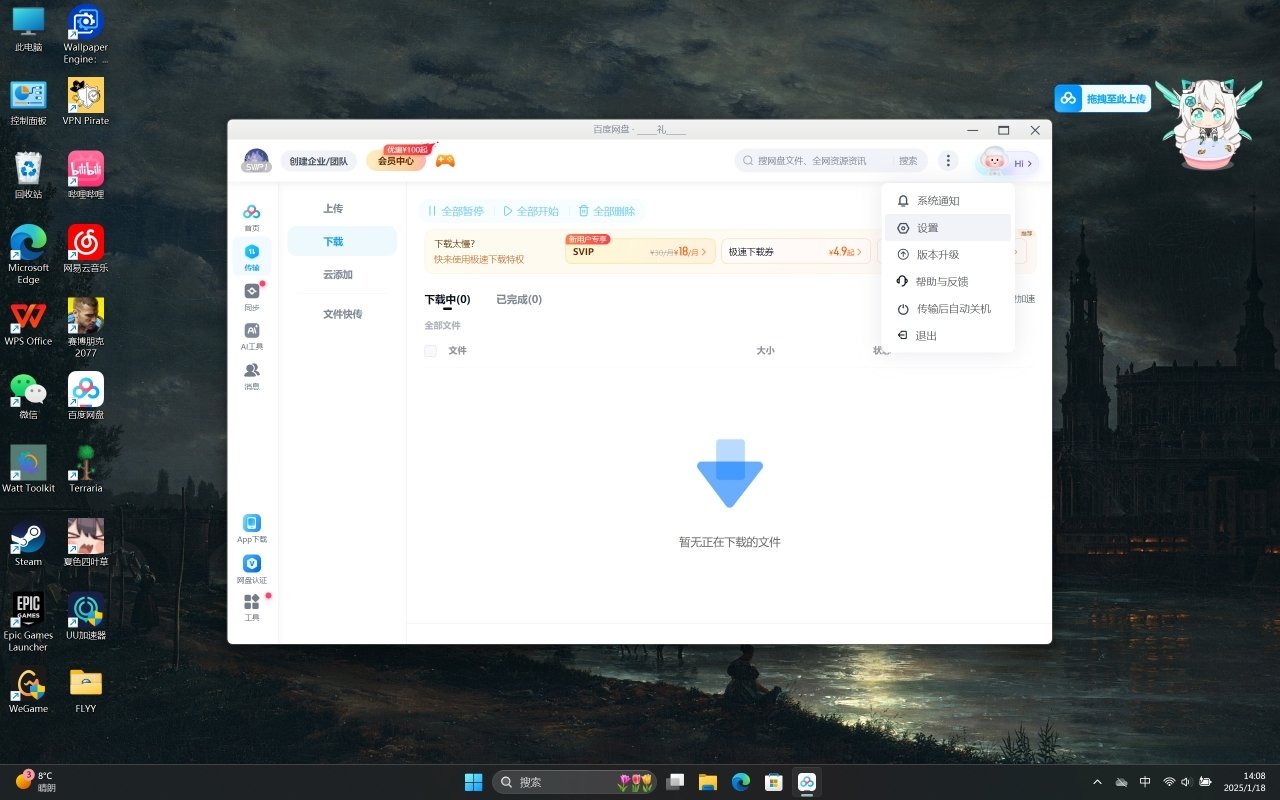The width and height of the screenshot is (1280, 800).
Task: Open the 工具 tools sidebar icon
Action: 252,607
